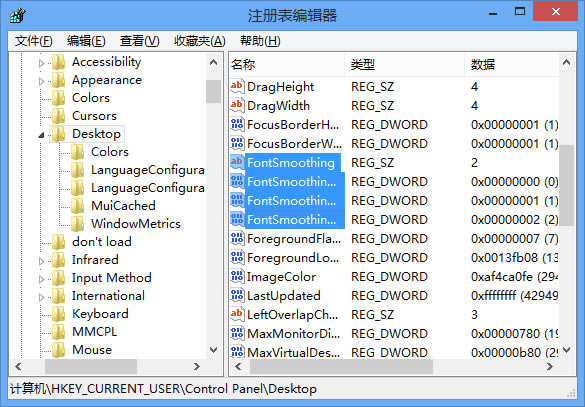Click the Registry Editor app icon in title bar
The height and width of the screenshot is (407, 585).
[x=18, y=16]
